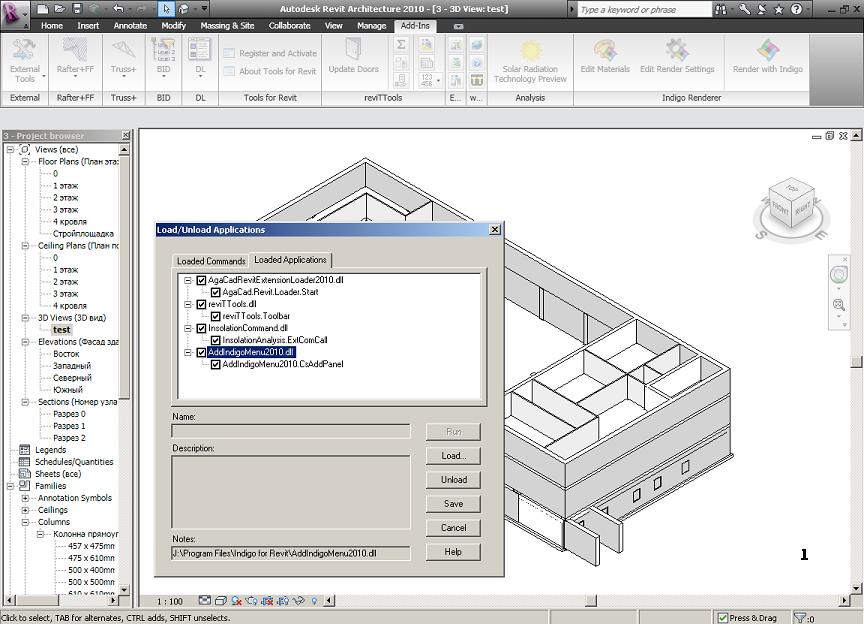Click the Render with Indigo icon

pos(768,50)
